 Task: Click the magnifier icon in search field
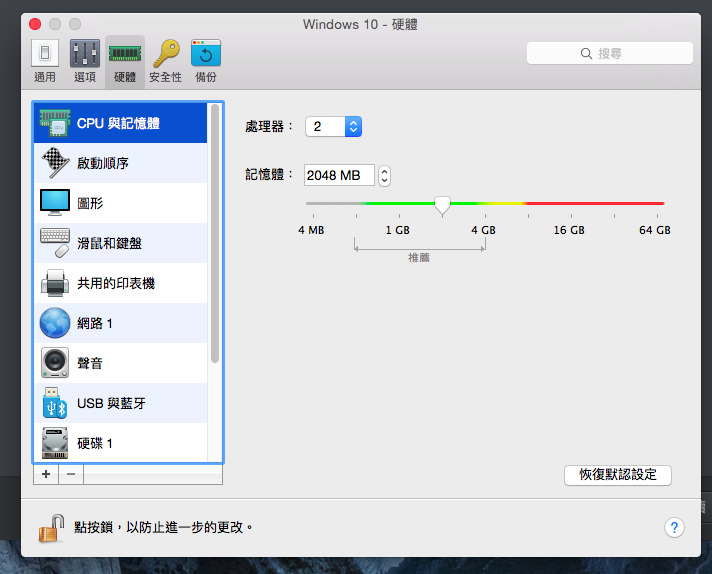586,54
